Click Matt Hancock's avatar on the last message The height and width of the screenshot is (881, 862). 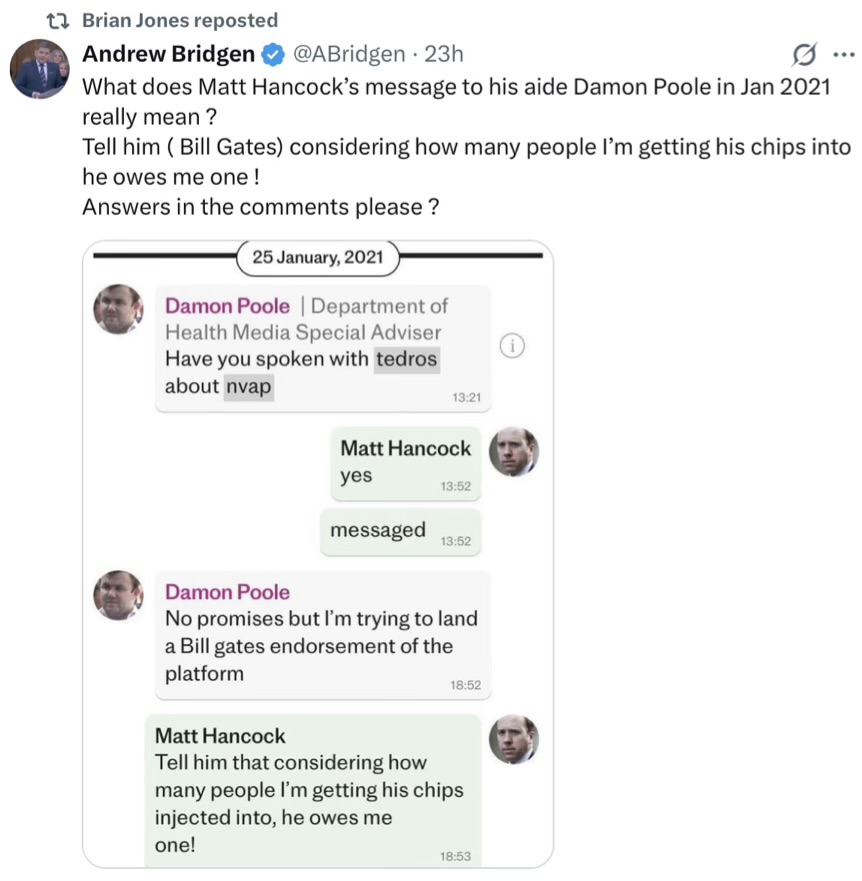pyautogui.click(x=514, y=740)
